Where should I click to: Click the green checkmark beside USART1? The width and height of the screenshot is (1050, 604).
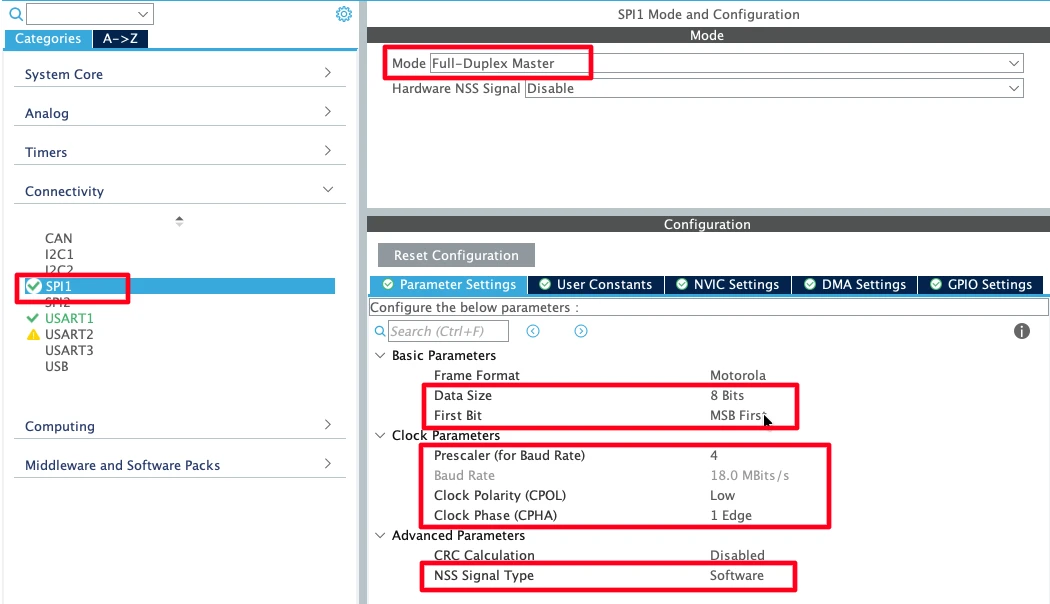tap(33, 319)
